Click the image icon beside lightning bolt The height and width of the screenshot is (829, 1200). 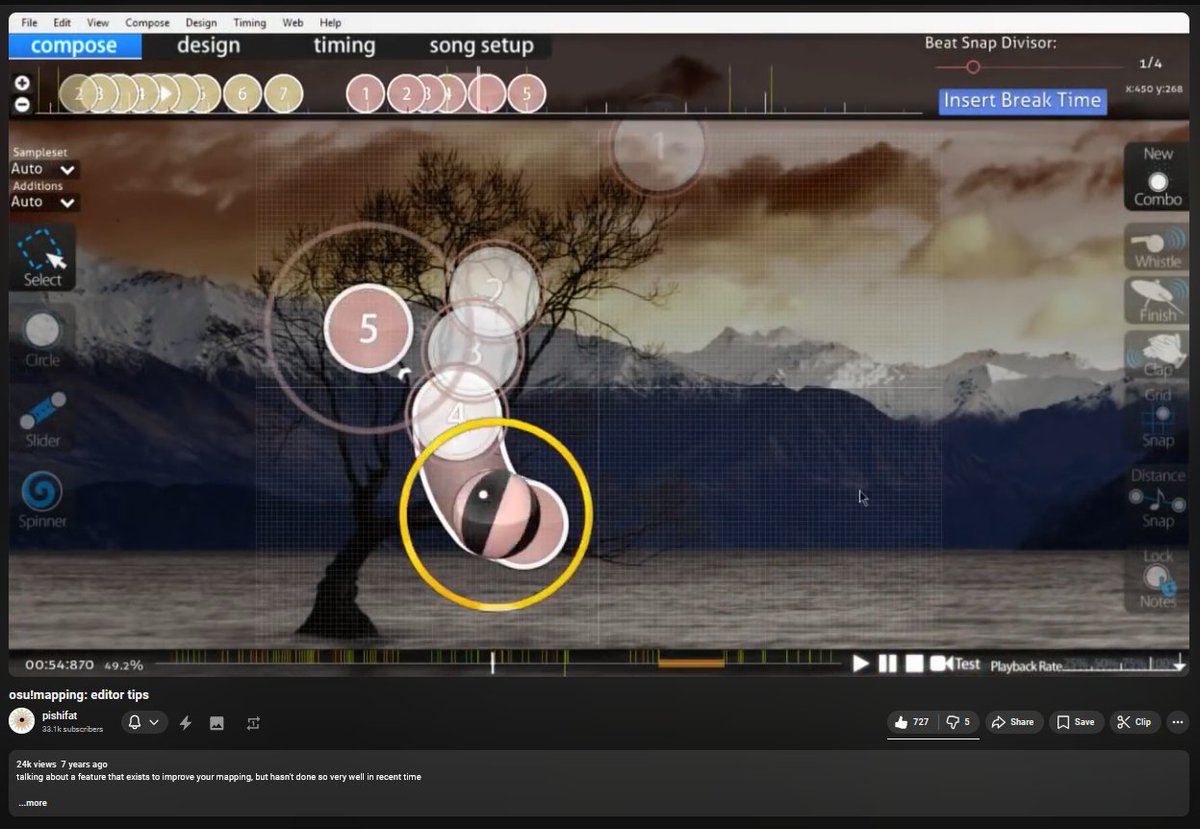click(x=217, y=722)
